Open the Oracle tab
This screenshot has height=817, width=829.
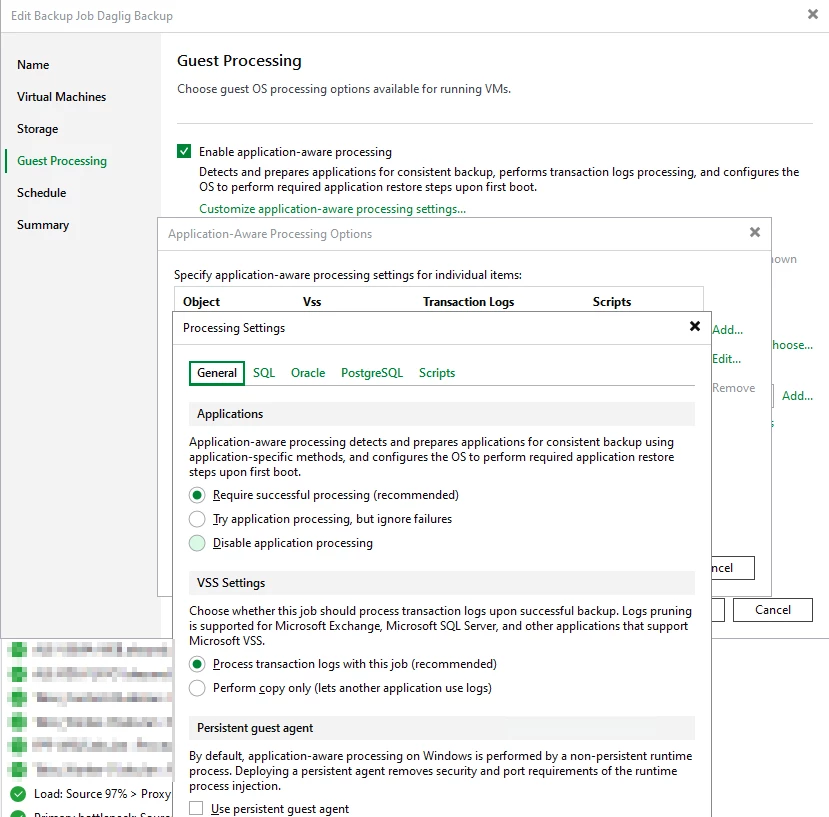coord(308,373)
